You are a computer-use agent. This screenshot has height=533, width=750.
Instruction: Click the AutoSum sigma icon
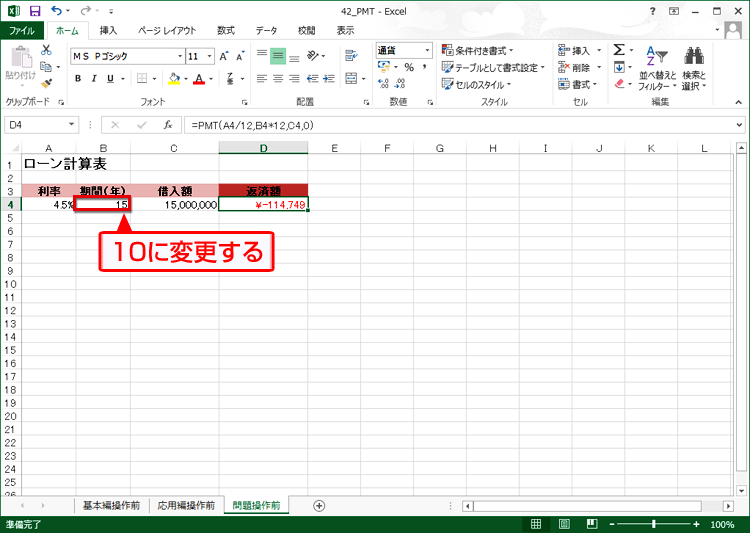[619, 50]
